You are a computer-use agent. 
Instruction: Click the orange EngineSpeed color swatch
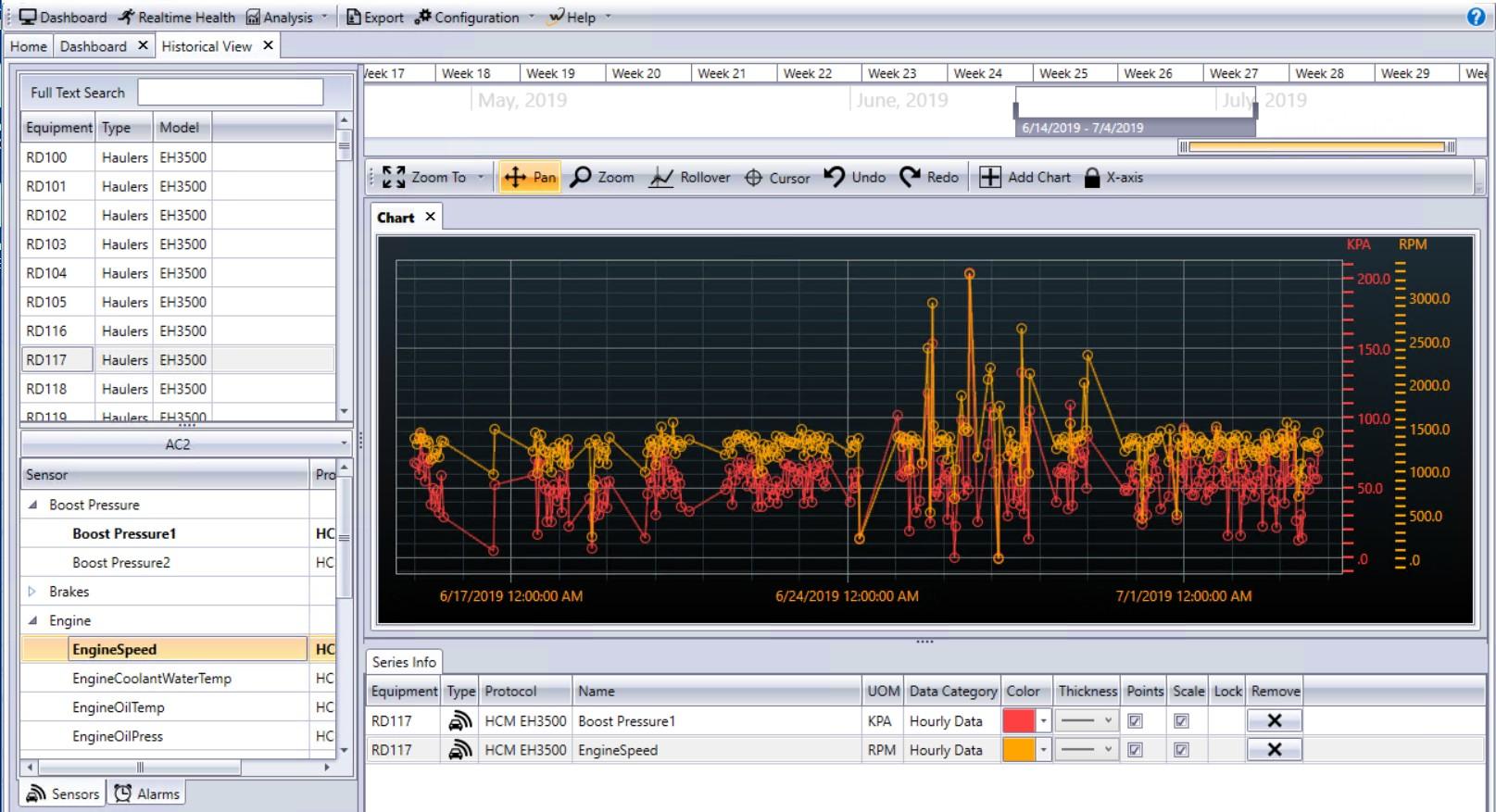pyautogui.click(x=1019, y=750)
